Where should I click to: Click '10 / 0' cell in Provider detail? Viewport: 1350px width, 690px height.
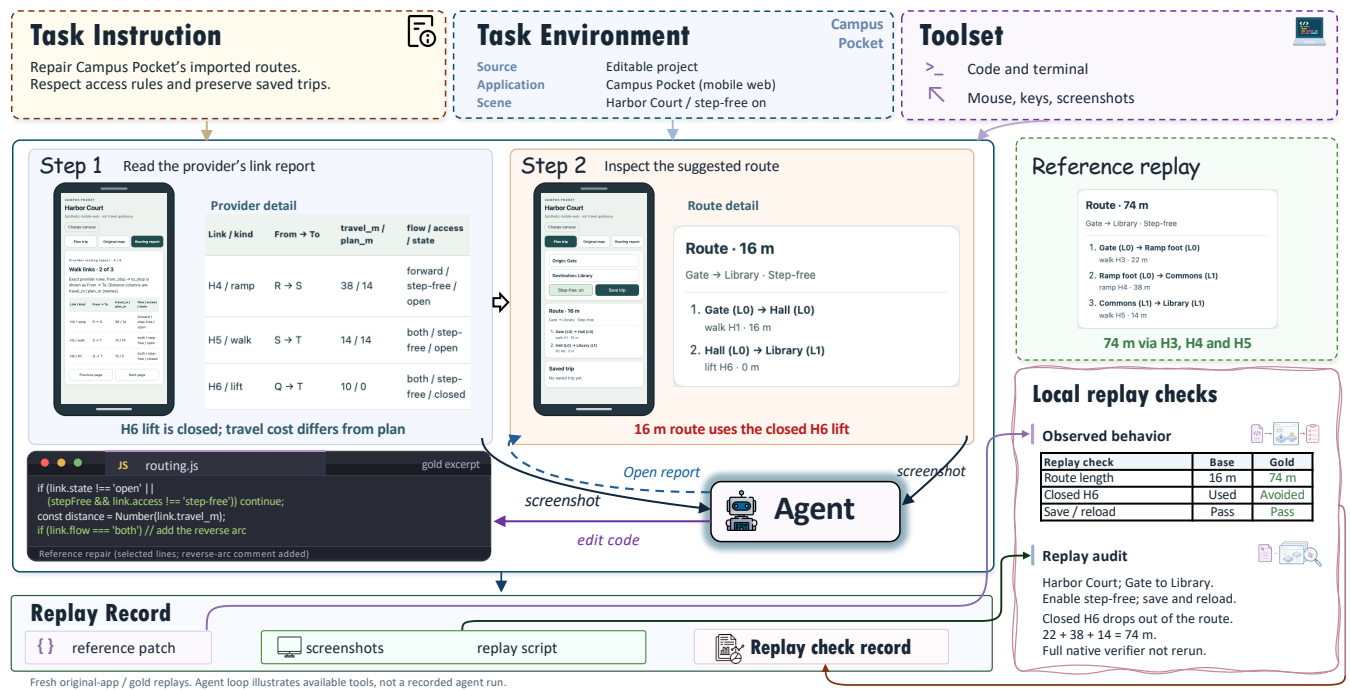tap(354, 386)
